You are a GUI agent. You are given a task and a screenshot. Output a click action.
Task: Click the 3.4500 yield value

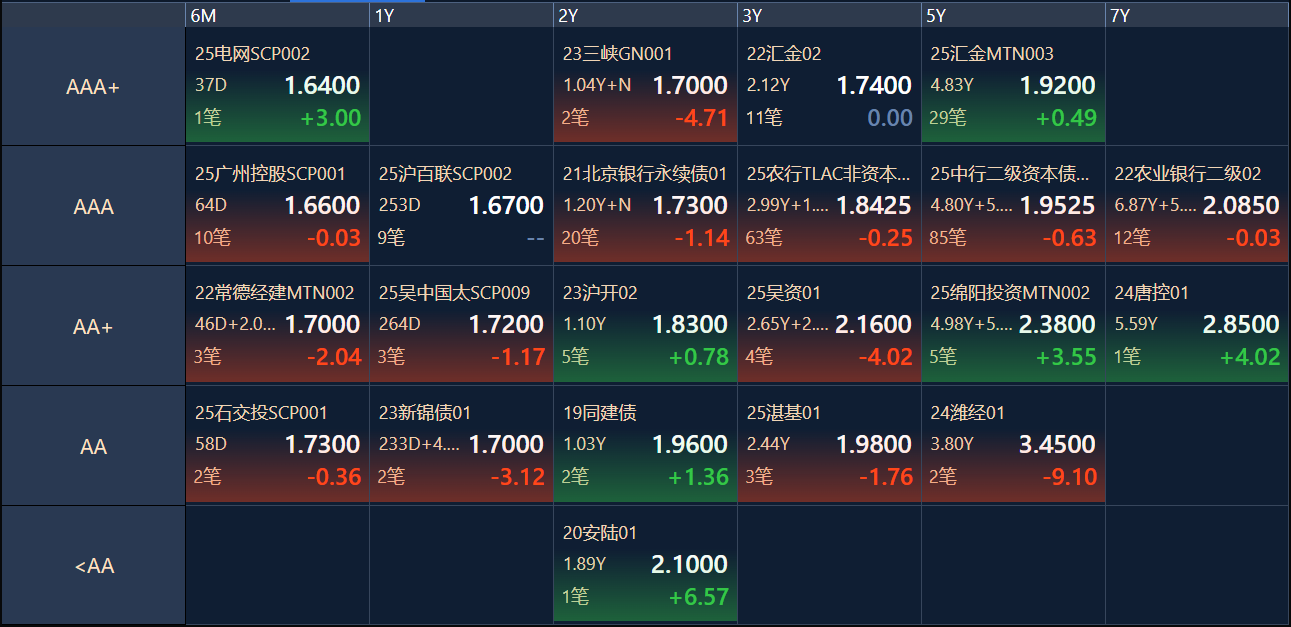(x=1058, y=445)
